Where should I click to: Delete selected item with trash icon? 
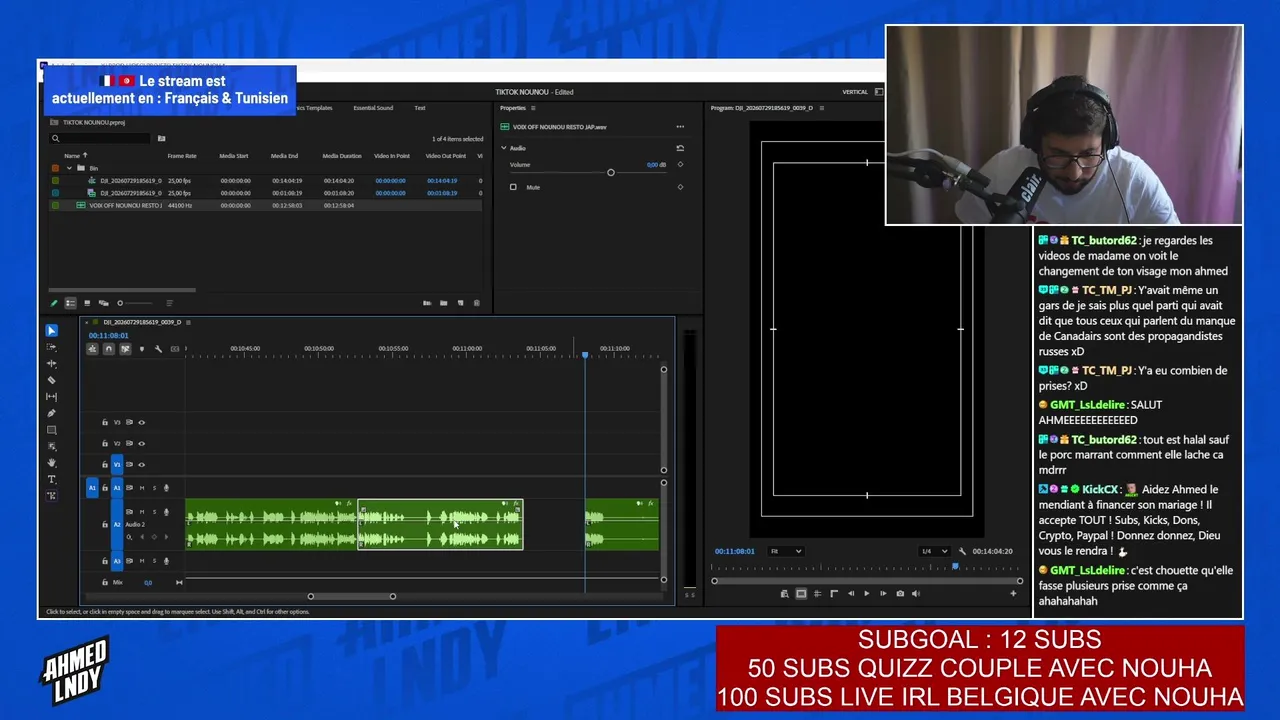pos(477,303)
